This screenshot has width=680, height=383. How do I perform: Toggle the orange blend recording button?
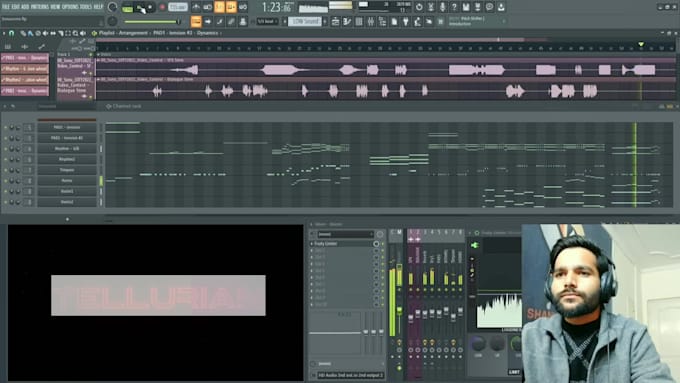231,7
